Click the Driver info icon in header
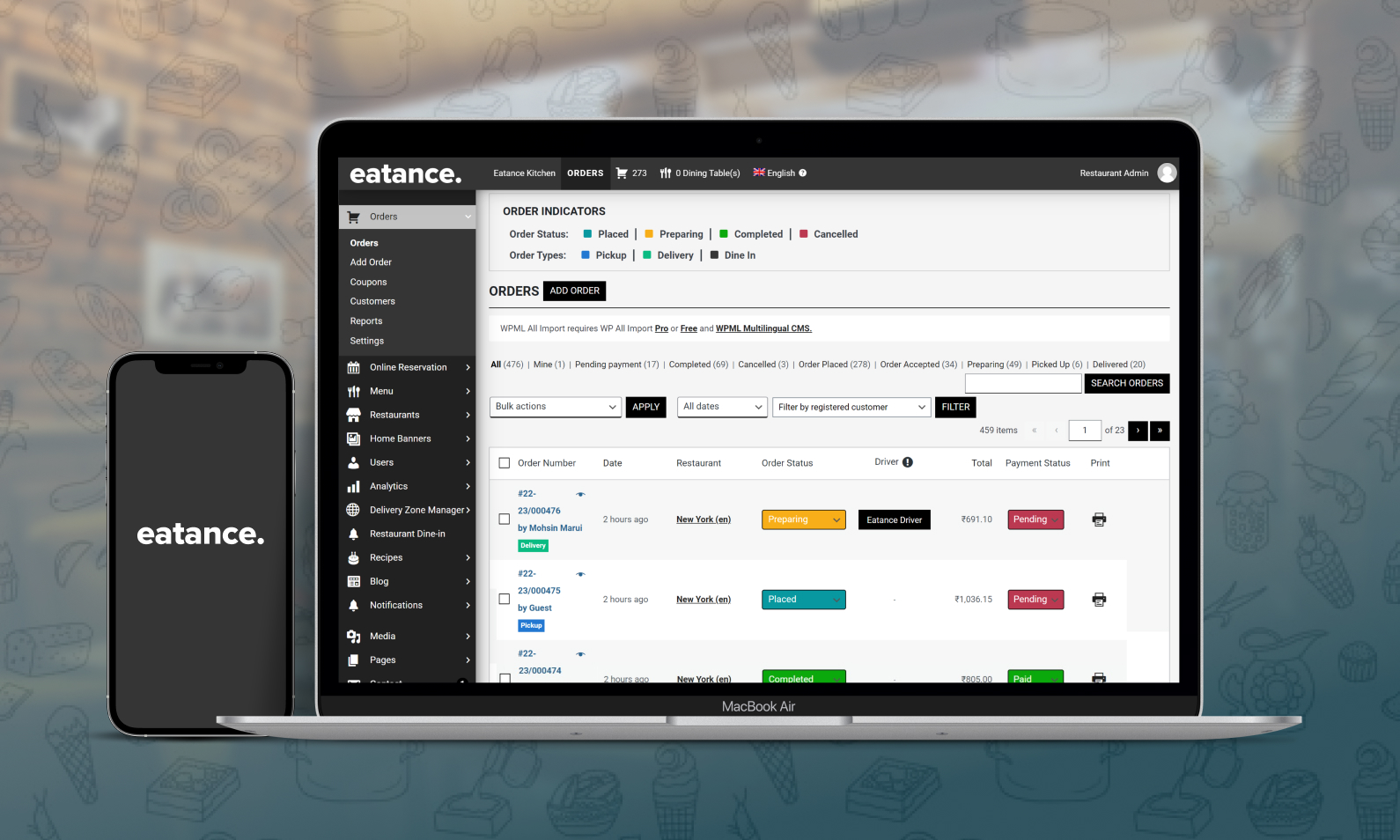Image resolution: width=1400 pixels, height=840 pixels. (x=908, y=462)
